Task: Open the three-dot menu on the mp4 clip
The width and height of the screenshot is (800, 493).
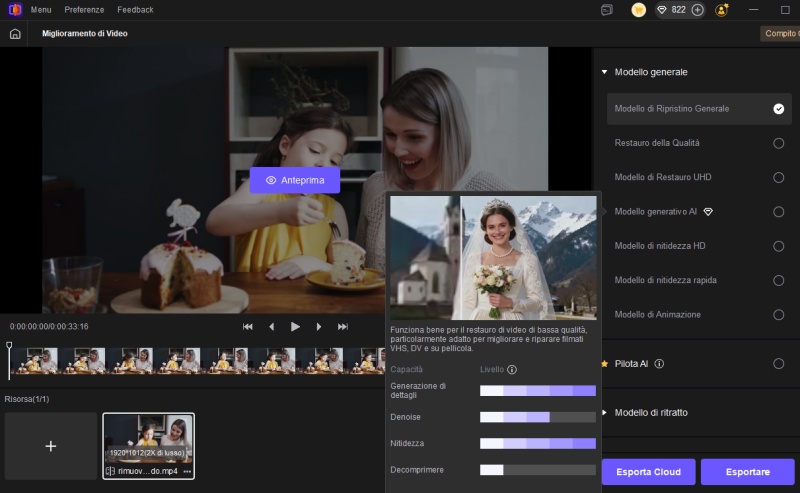Action: coord(186,471)
